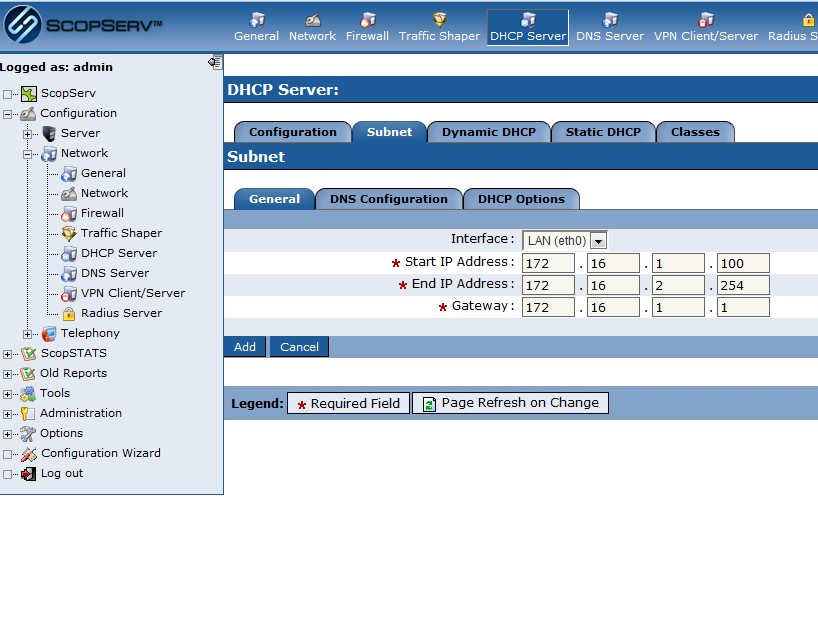
Task: Click End IP Address third octet field
Action: click(x=678, y=285)
